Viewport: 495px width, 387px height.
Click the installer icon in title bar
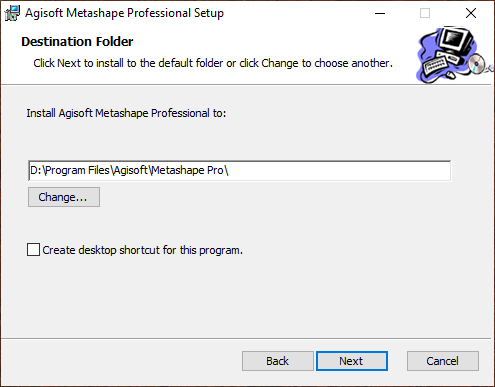[12, 13]
